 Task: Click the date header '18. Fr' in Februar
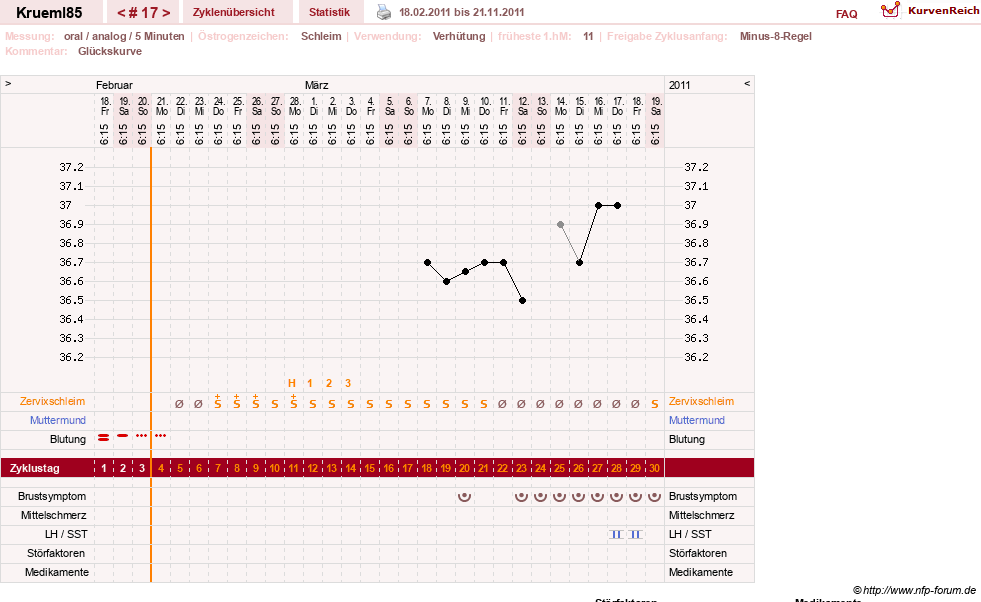(104, 106)
